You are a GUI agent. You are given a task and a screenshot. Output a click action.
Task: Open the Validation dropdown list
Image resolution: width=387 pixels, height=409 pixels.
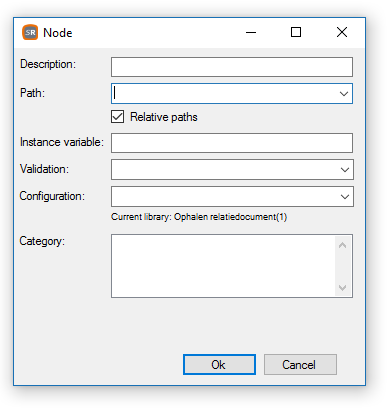345,170
